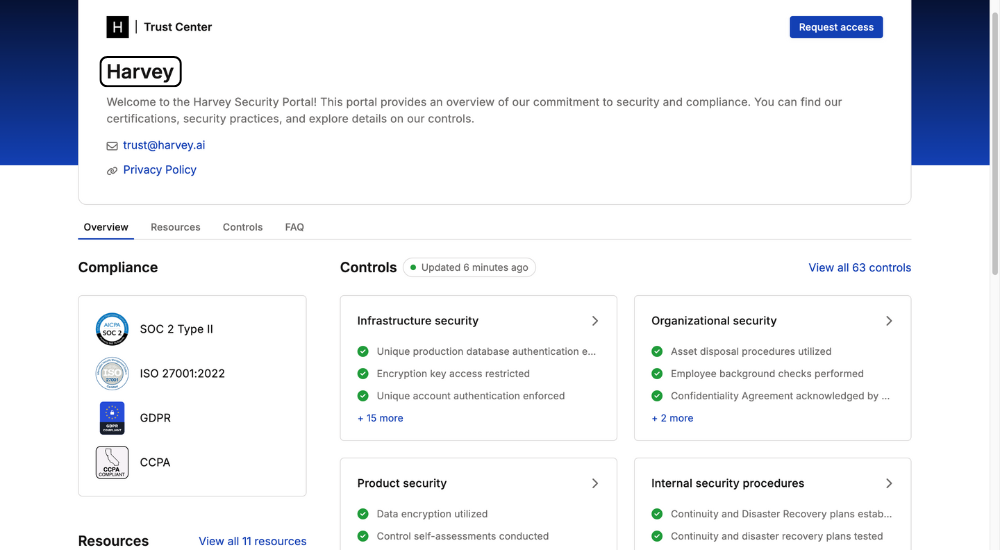1000x550 pixels.
Task: Click the ISO 27001:2022 badge icon
Action: pyautogui.click(x=112, y=374)
